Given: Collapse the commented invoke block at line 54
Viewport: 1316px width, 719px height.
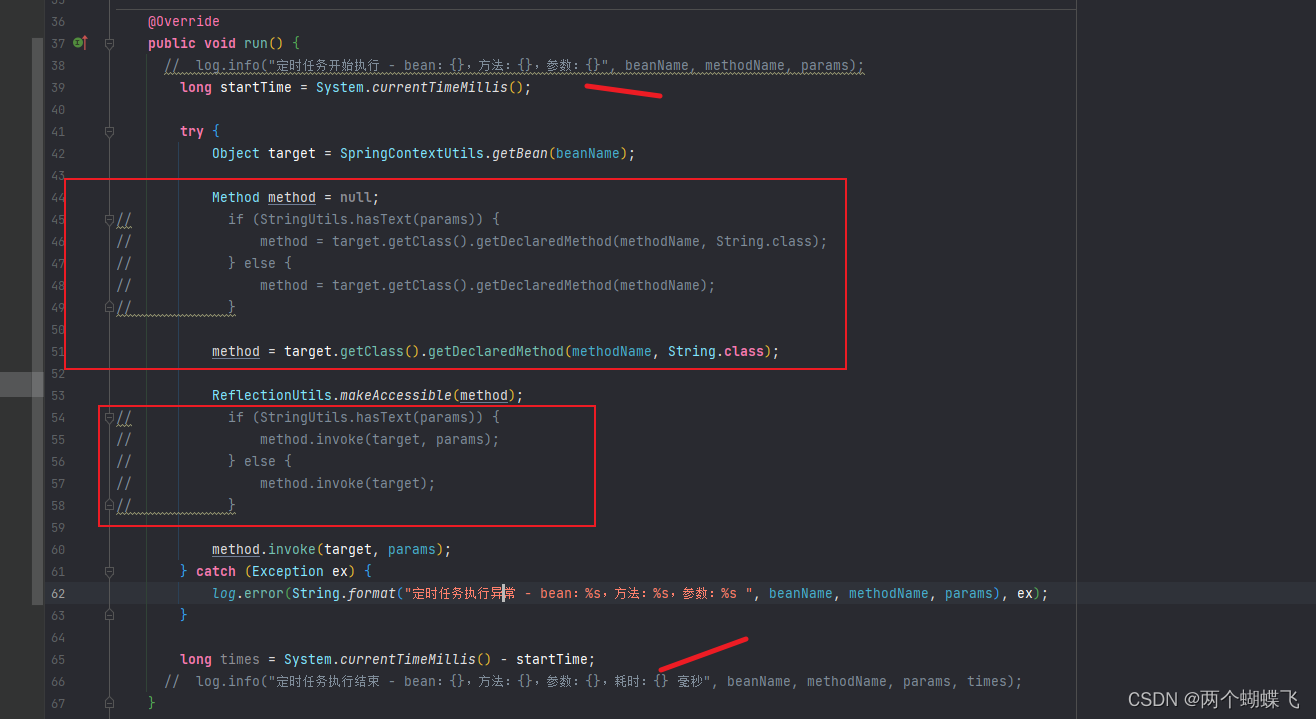Looking at the screenshot, I should coord(110,417).
